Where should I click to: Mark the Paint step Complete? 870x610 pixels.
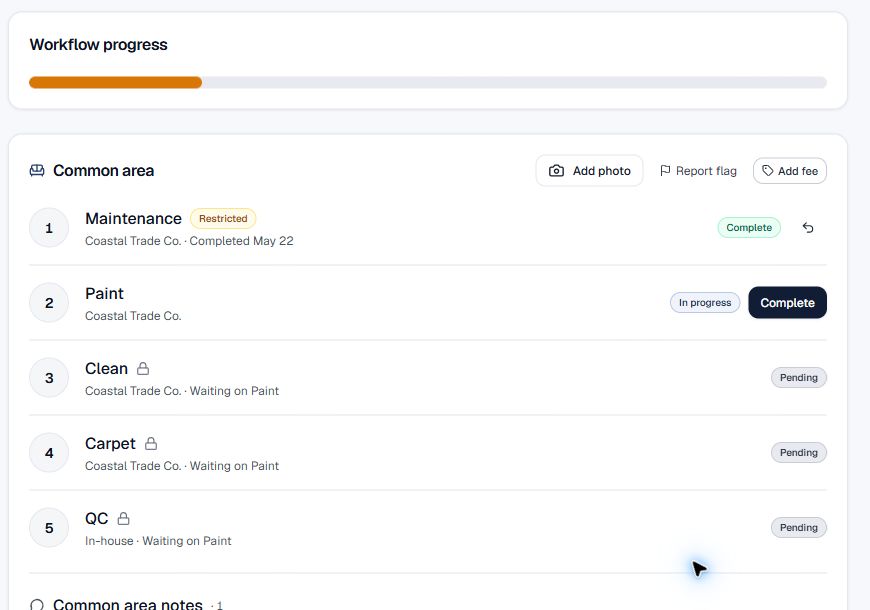[787, 303]
